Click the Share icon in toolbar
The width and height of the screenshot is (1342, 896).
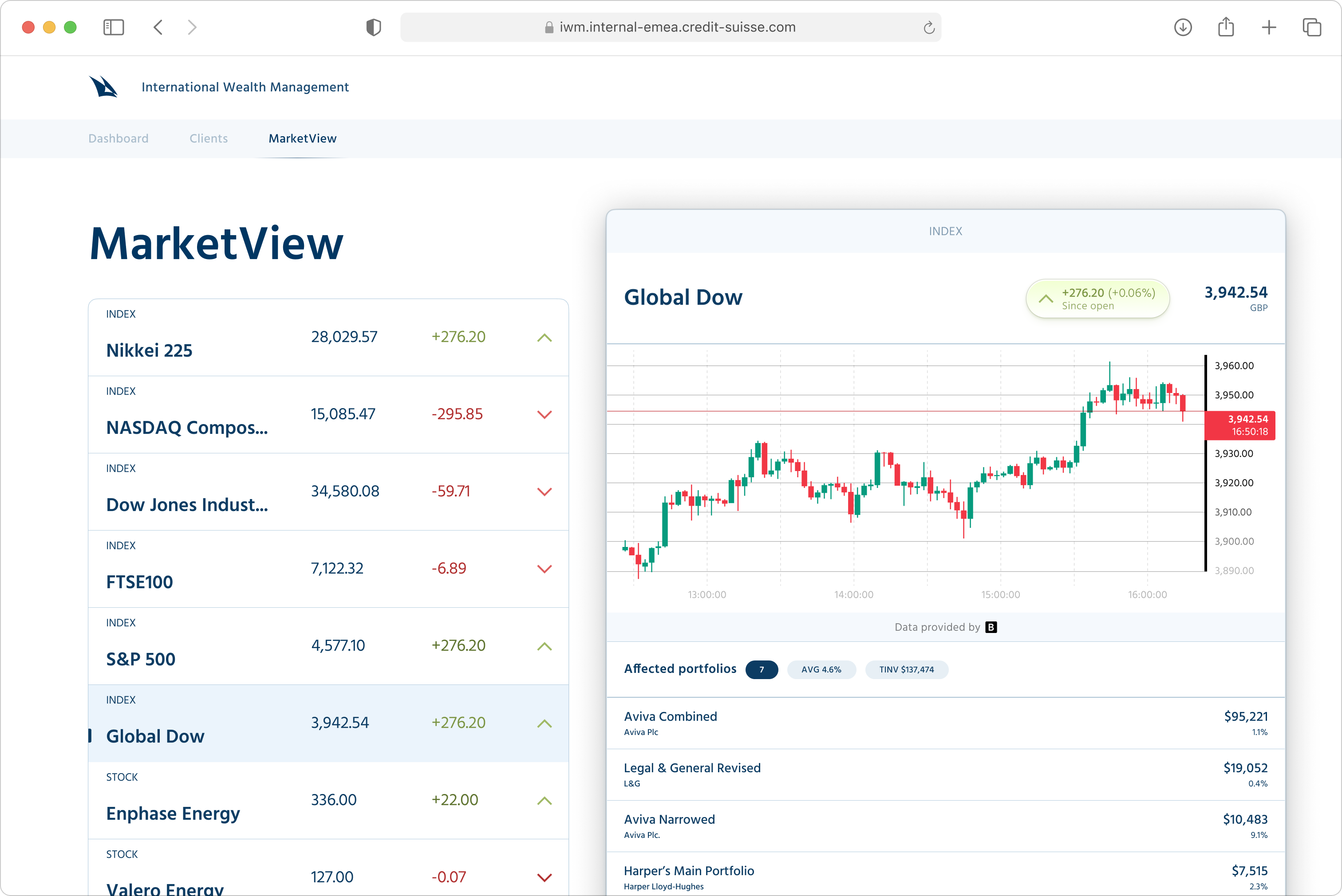1225,28
